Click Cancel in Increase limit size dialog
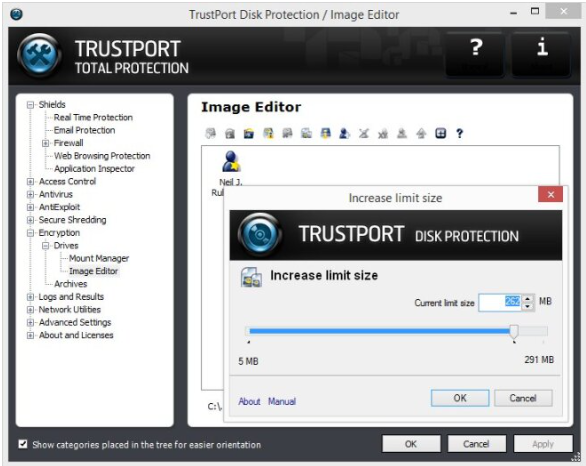586x466 pixels. pos(523,398)
